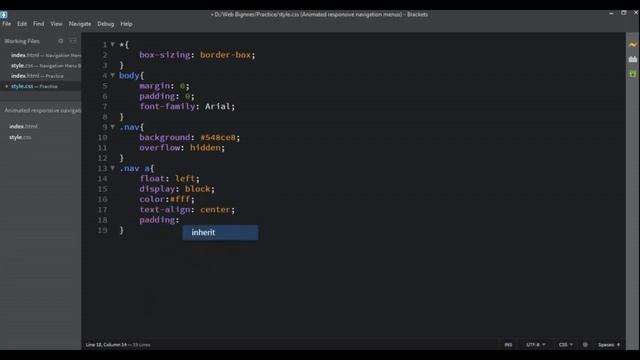Screen dimensions: 640x360
Task: Restore down the Brackets window
Action: coord(623,13)
